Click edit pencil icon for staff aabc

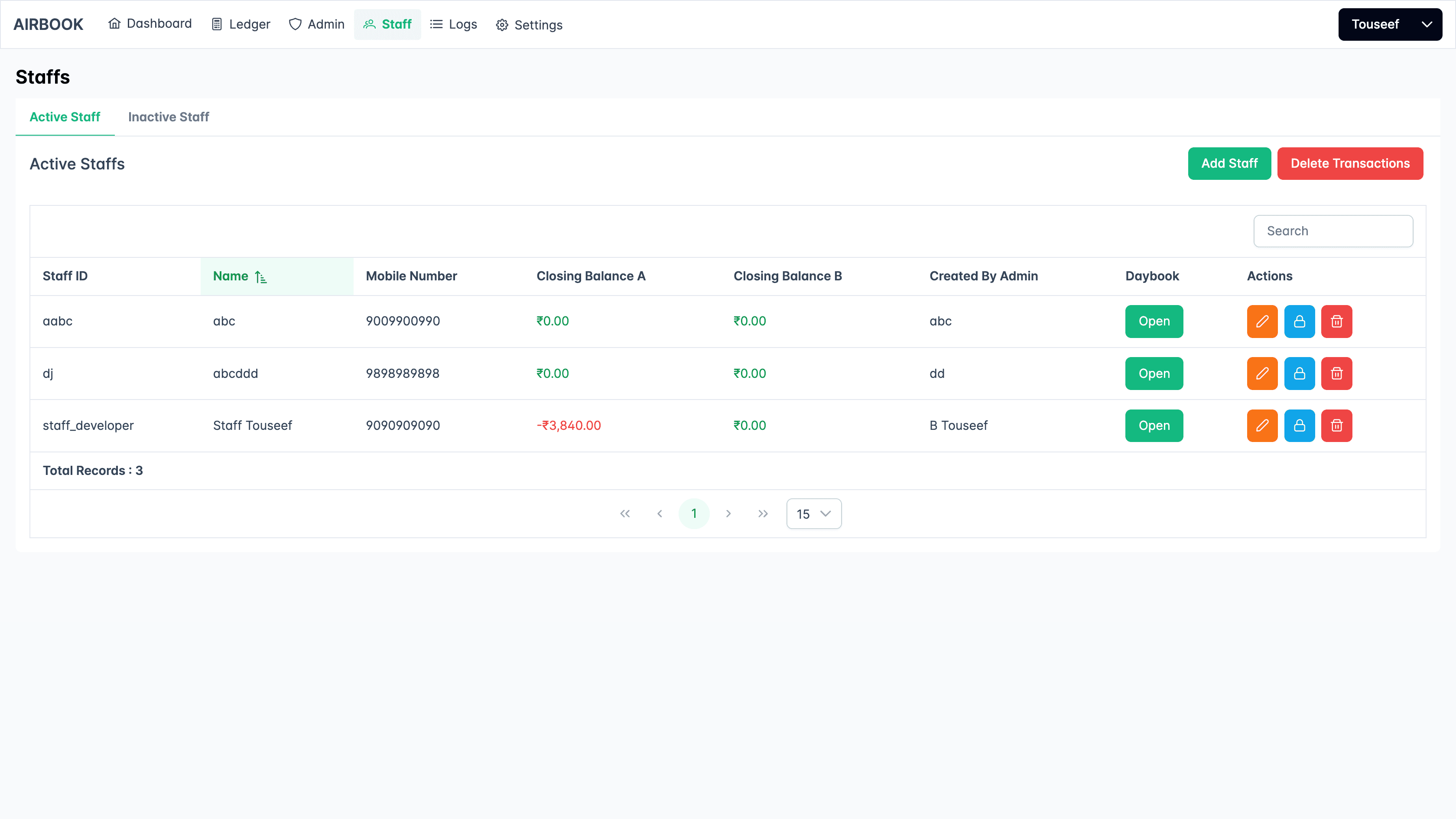coord(1261,321)
